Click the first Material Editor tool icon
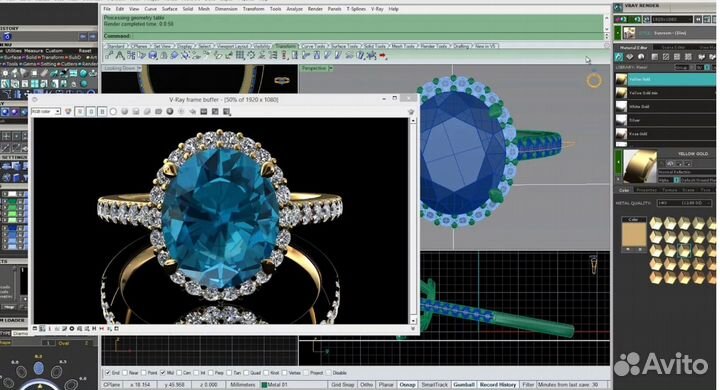The image size is (720, 390). (619, 57)
